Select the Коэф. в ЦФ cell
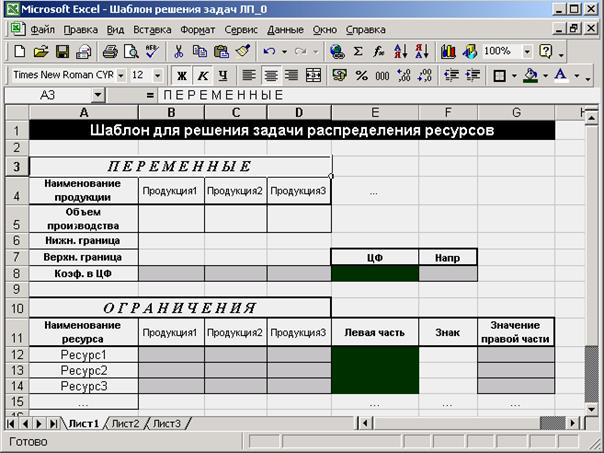Screen dimensions: 604x453 point(84,273)
